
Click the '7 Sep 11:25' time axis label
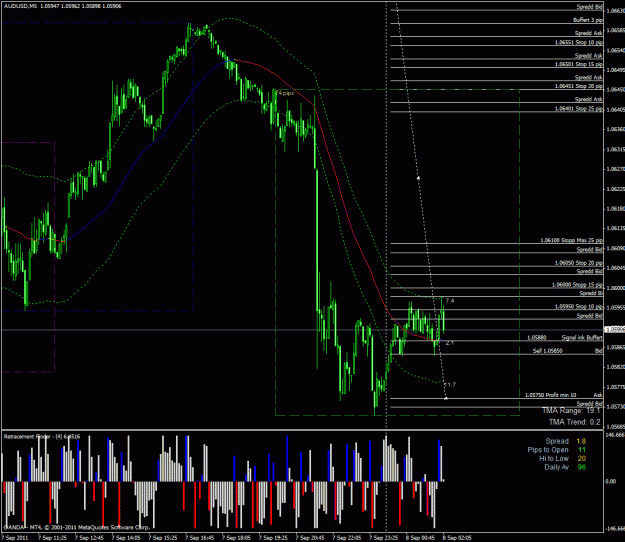[52, 538]
